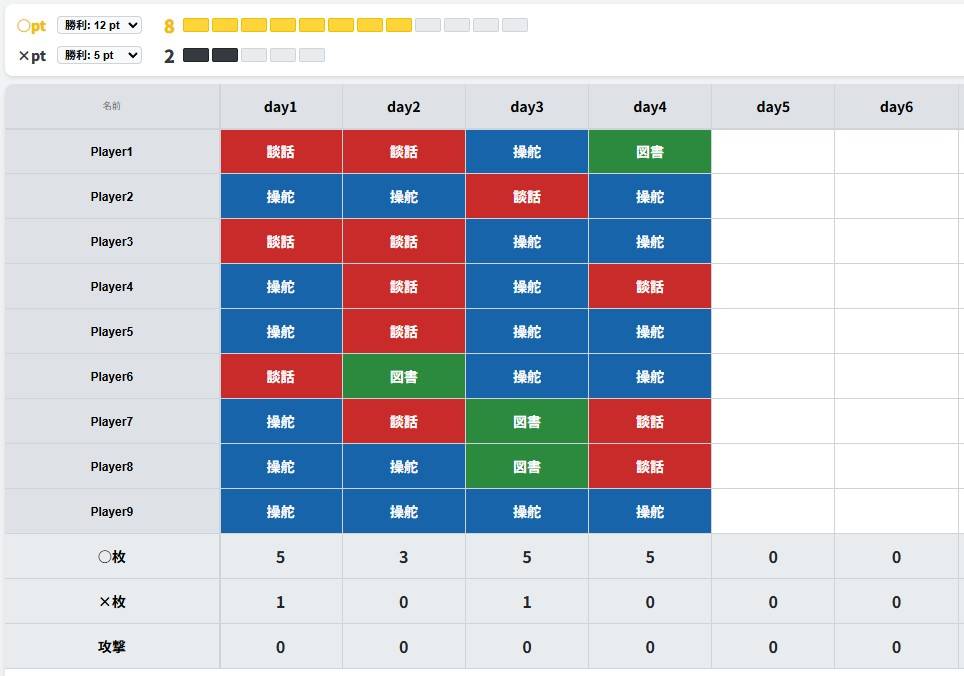This screenshot has width=964, height=676.
Task: Click Player1's day1 談話 cell
Action: [x=281, y=152]
